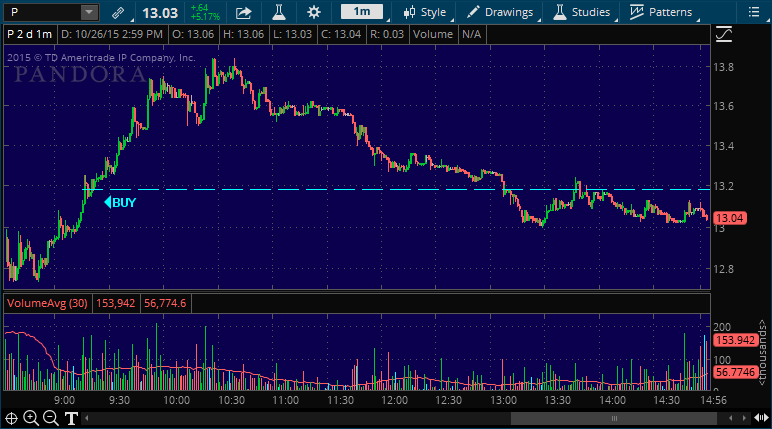Click the D: 10/26/15 2:59 PM field
The width and height of the screenshot is (772, 429).
112,34
